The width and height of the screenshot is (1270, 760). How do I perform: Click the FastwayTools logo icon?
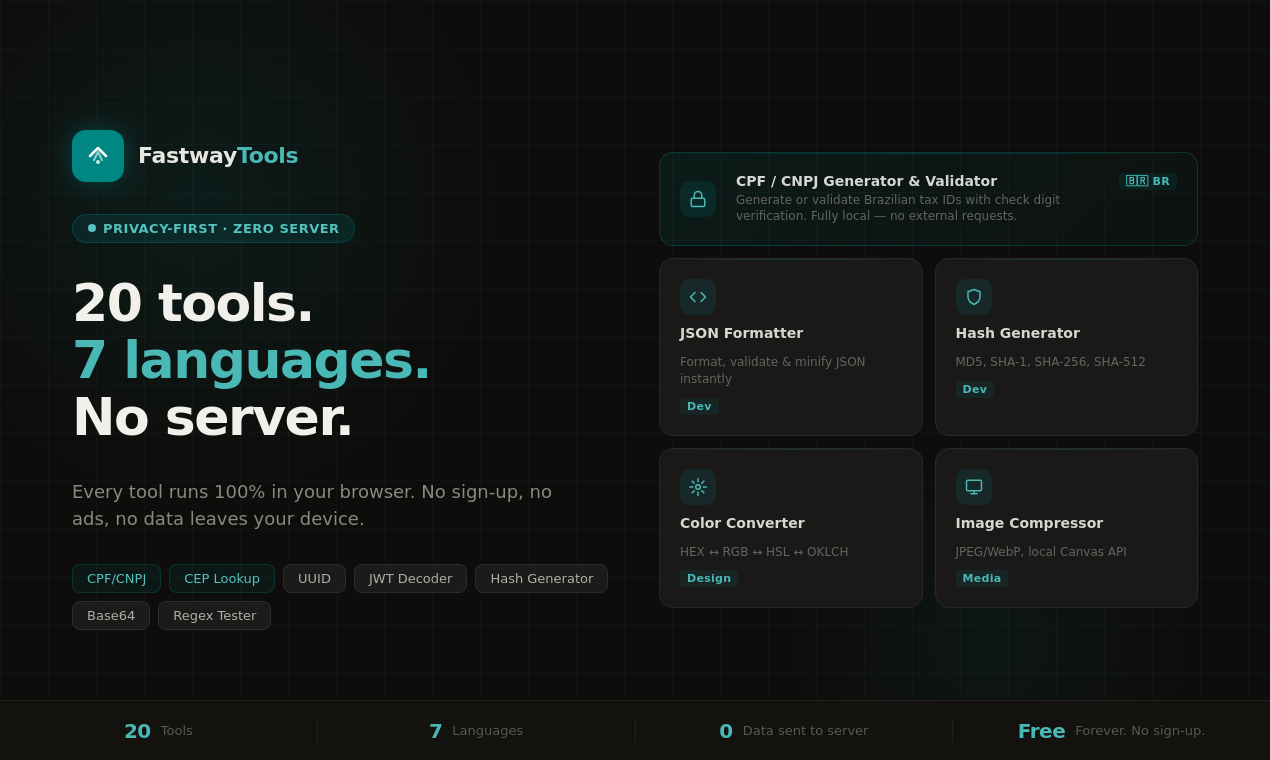pyautogui.click(x=98, y=156)
